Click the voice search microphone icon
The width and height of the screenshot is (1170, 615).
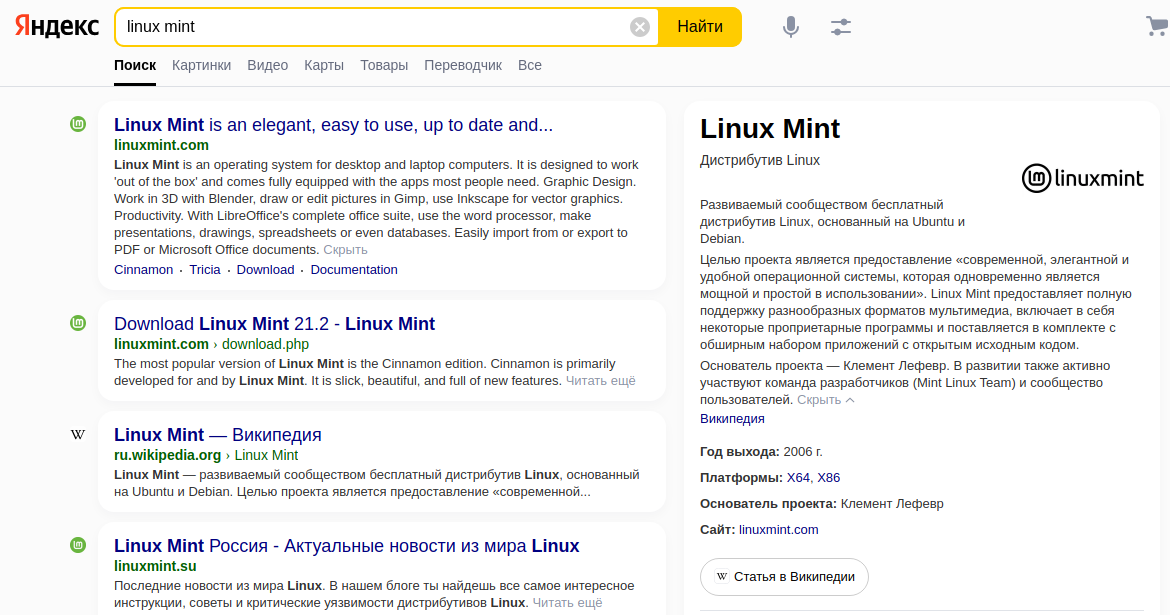(791, 27)
